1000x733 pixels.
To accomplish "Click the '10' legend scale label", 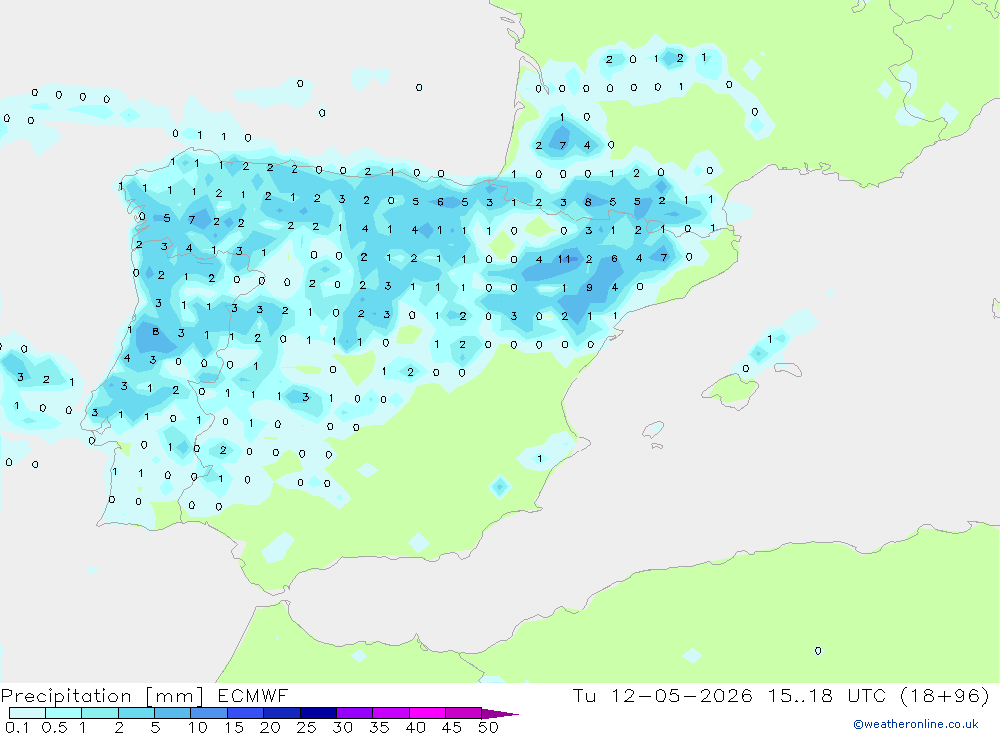I will point(198,727).
